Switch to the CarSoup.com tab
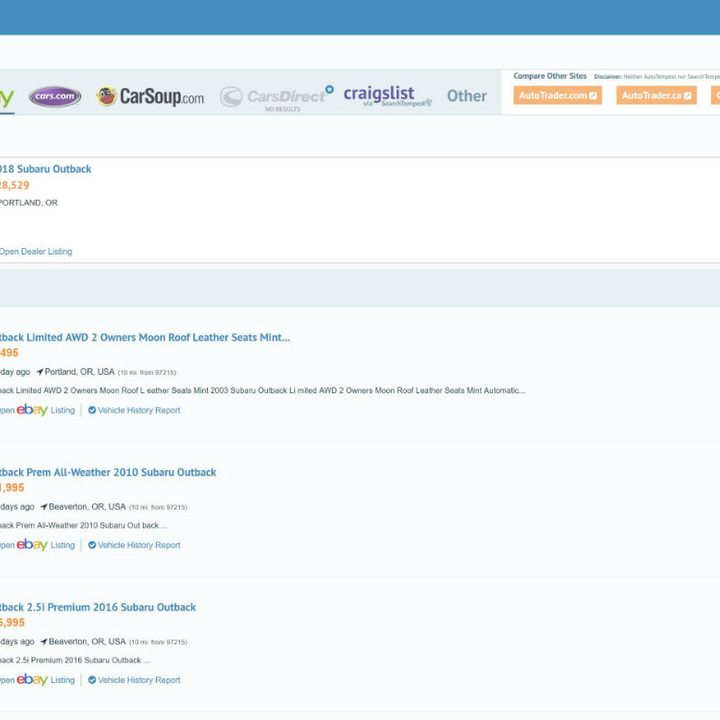This screenshot has height=720, width=720. (x=150, y=96)
